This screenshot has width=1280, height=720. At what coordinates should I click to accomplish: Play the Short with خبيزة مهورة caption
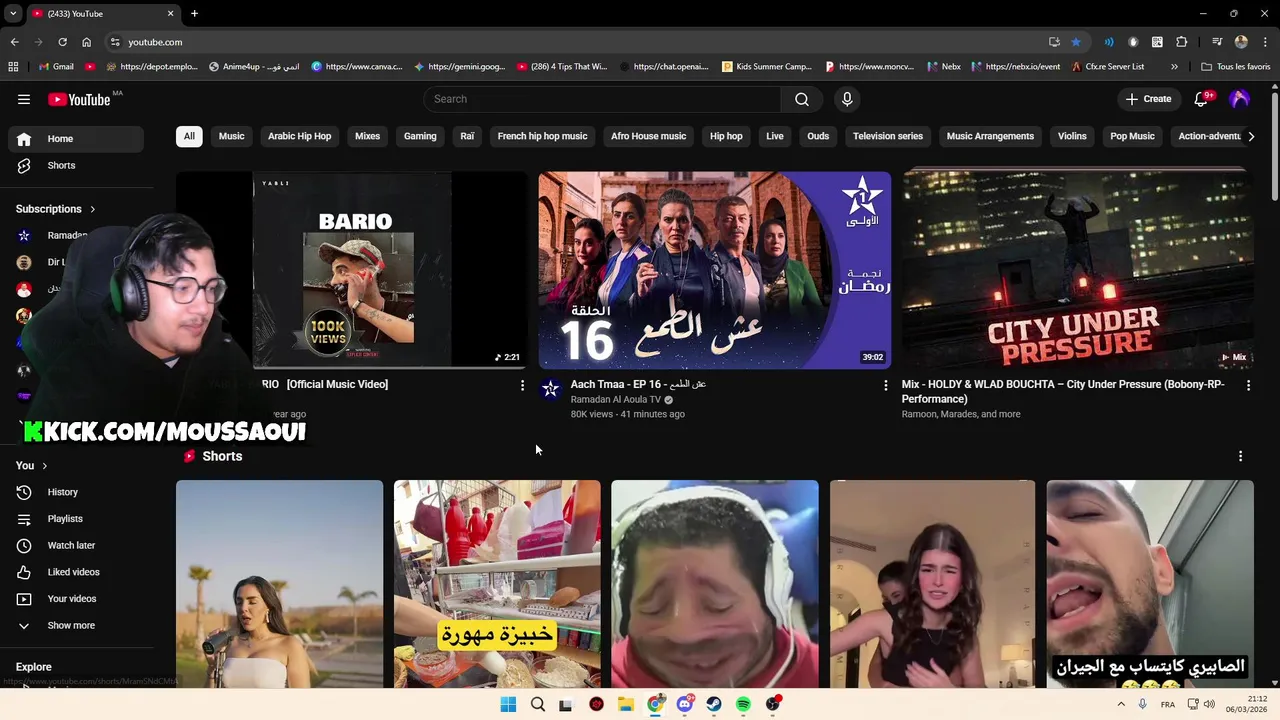tap(497, 585)
